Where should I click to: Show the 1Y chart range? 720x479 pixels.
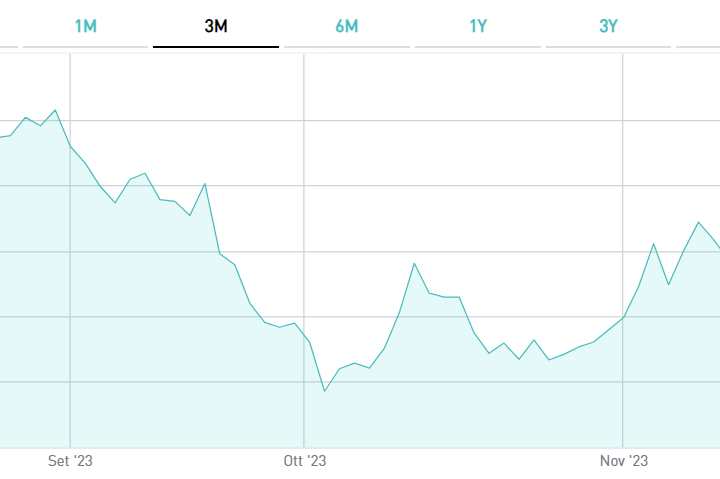point(478,26)
